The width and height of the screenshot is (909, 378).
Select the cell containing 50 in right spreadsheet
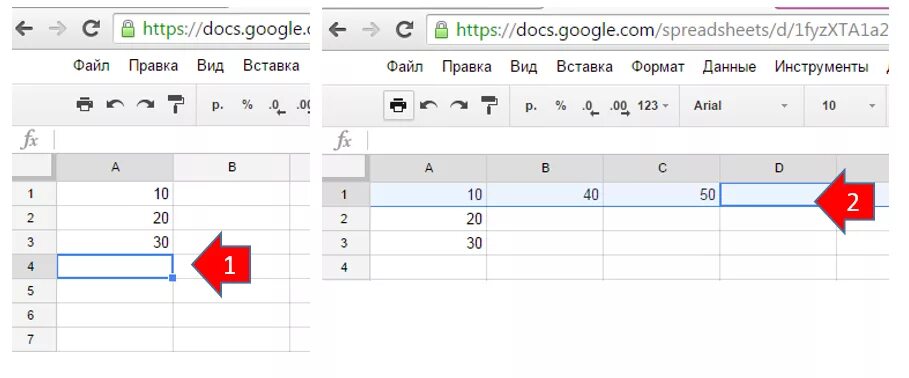coord(662,195)
